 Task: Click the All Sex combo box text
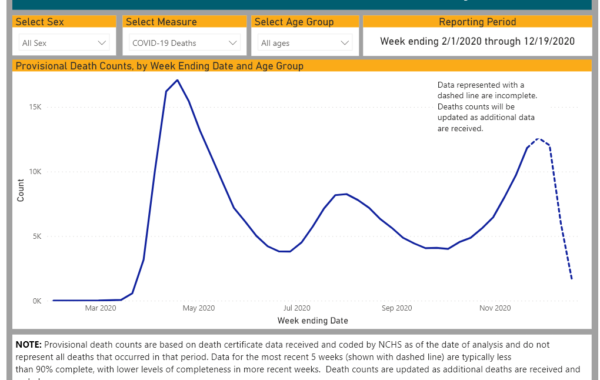(x=34, y=43)
